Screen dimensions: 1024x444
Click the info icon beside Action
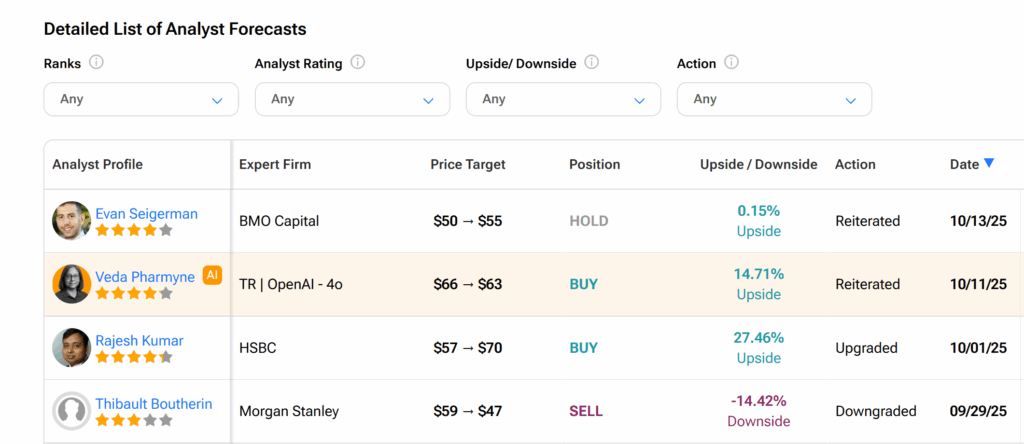tap(731, 62)
